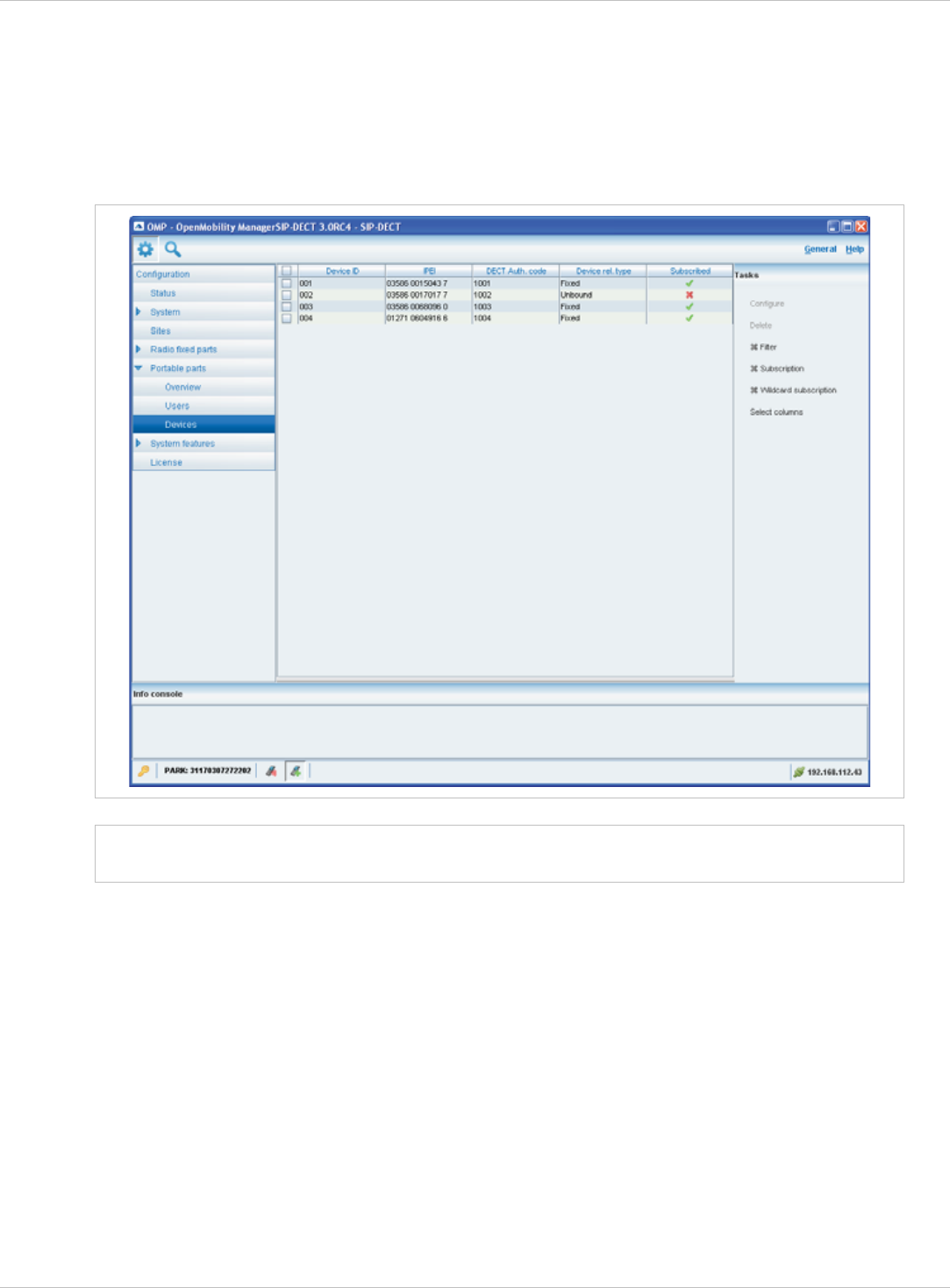Open Overview under Portable parts
Screen dimensions: 950x1288
point(204,387)
